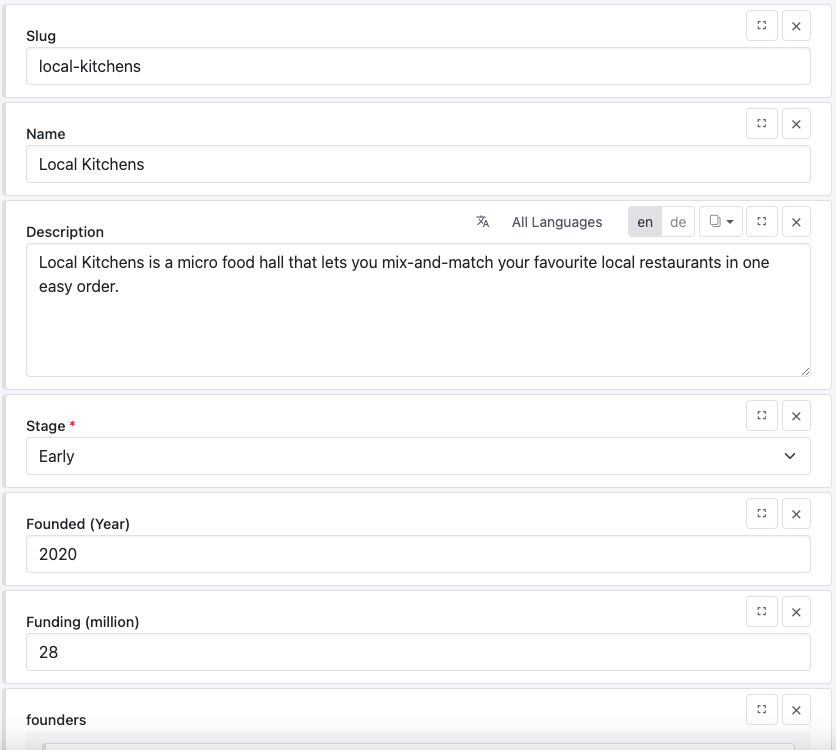Open the Stage dropdown showing Early
This screenshot has width=836, height=750.
tap(418, 456)
